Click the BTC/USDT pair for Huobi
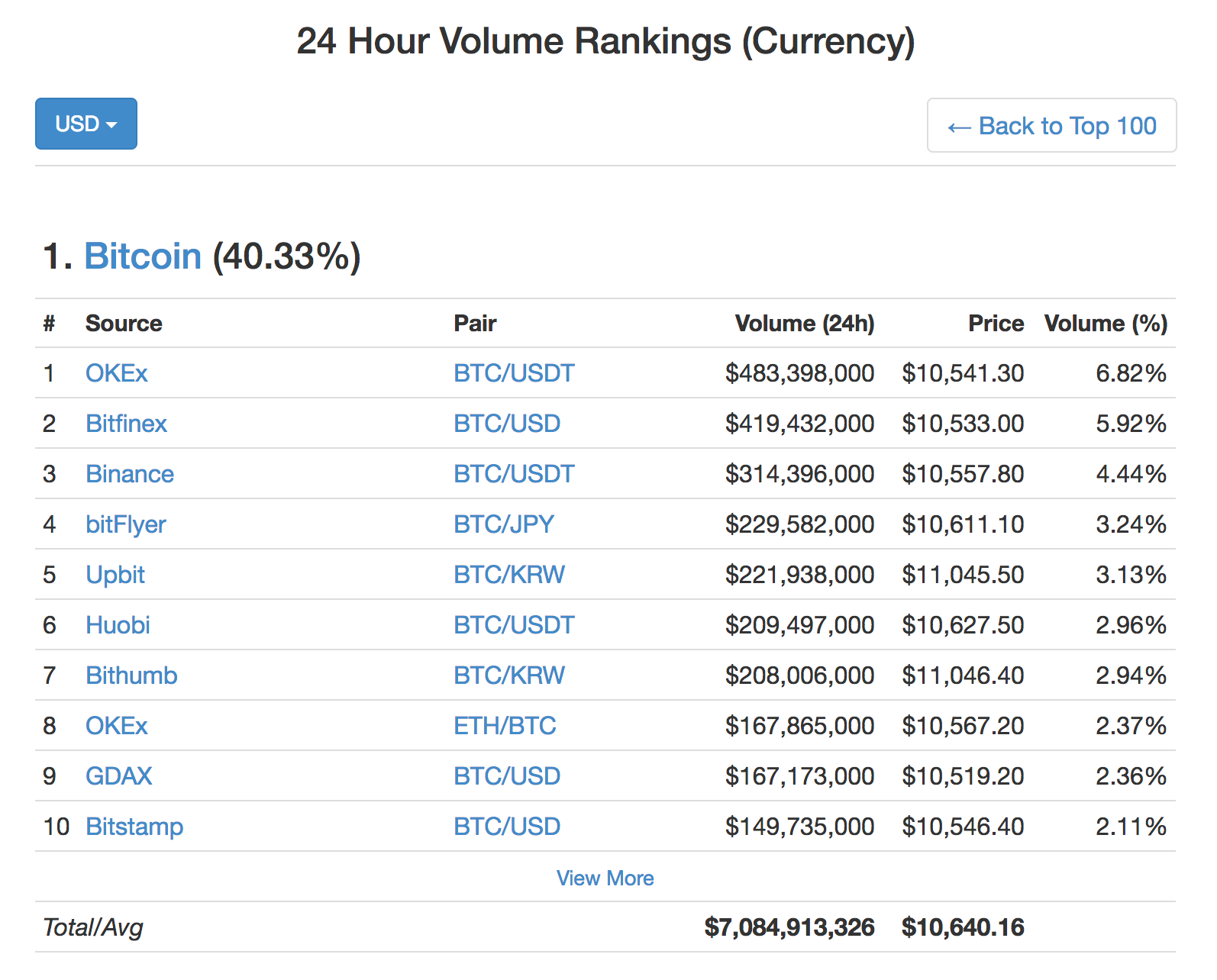 point(514,625)
